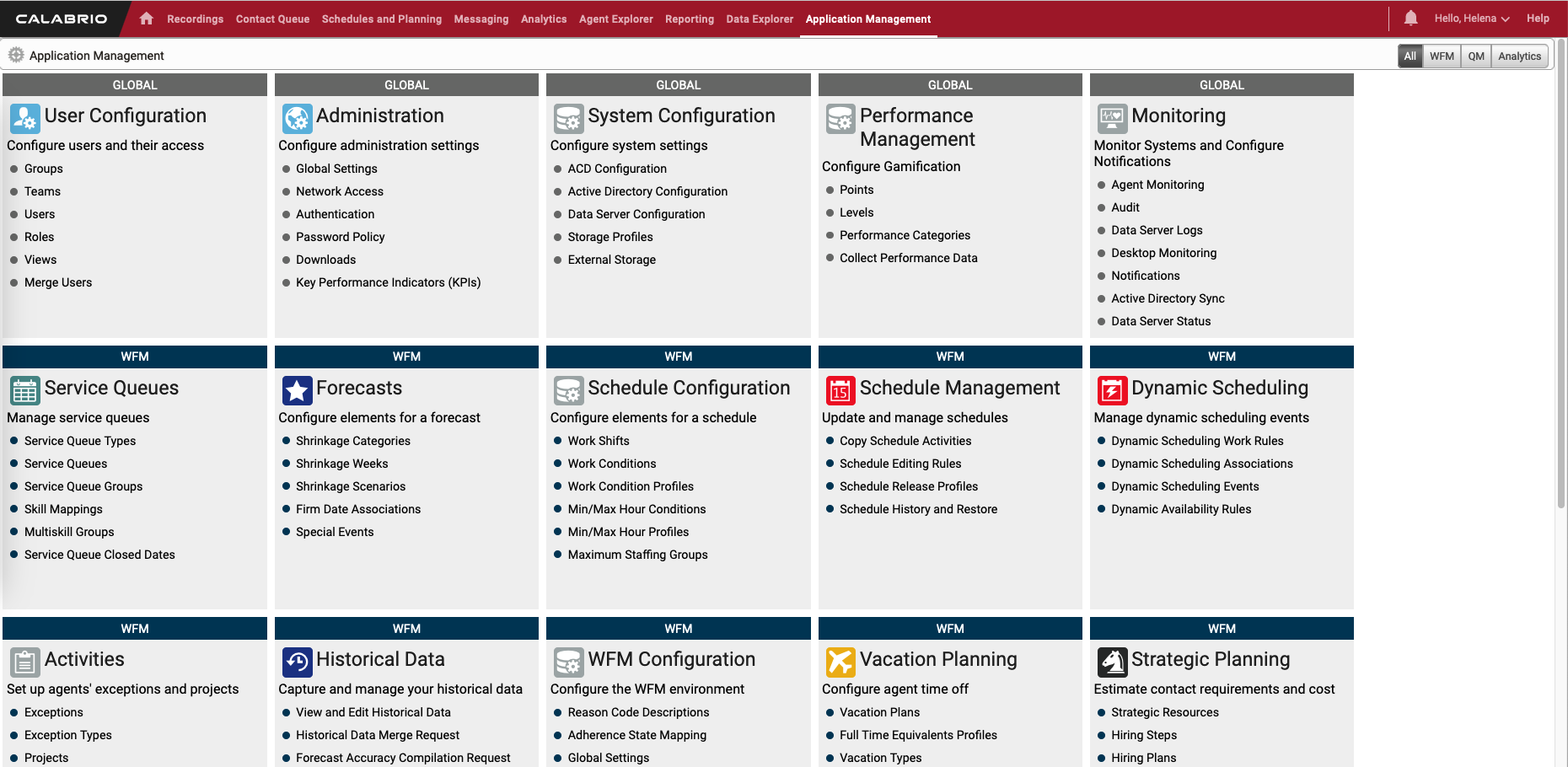Open the Password Policy link
The height and width of the screenshot is (767, 1568).
tap(340, 237)
